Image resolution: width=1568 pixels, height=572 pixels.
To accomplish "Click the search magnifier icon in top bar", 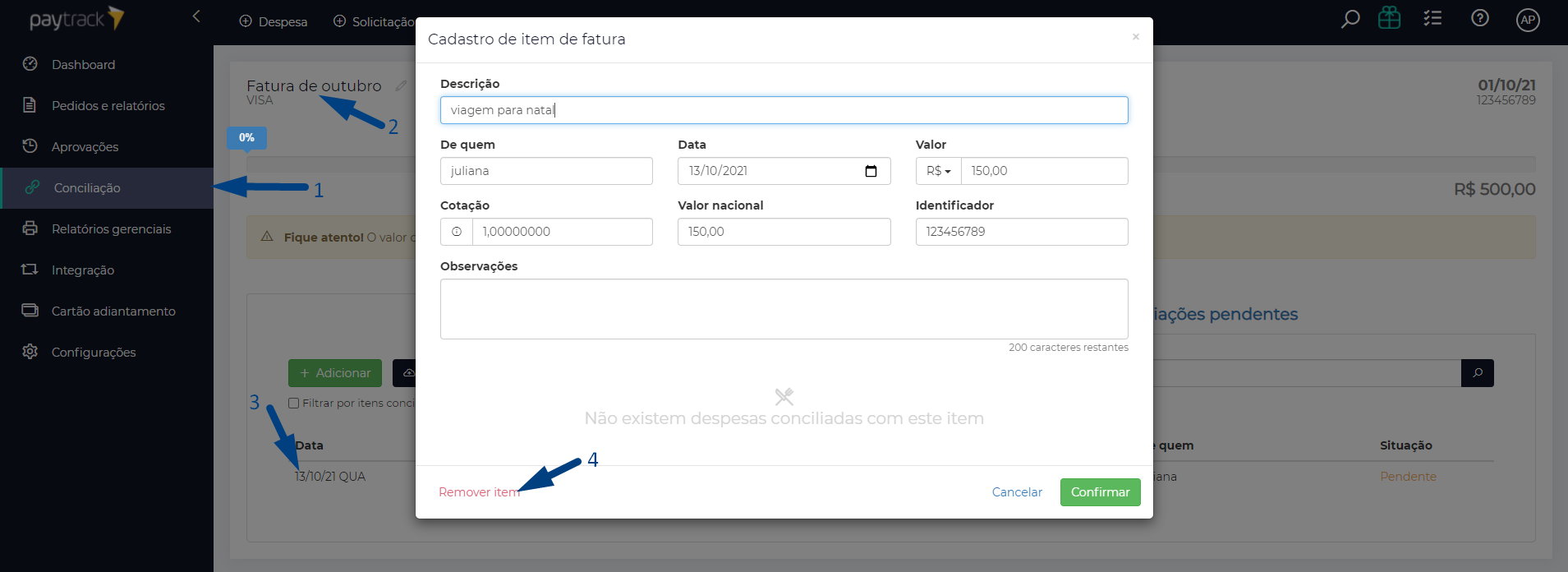I will [1350, 19].
